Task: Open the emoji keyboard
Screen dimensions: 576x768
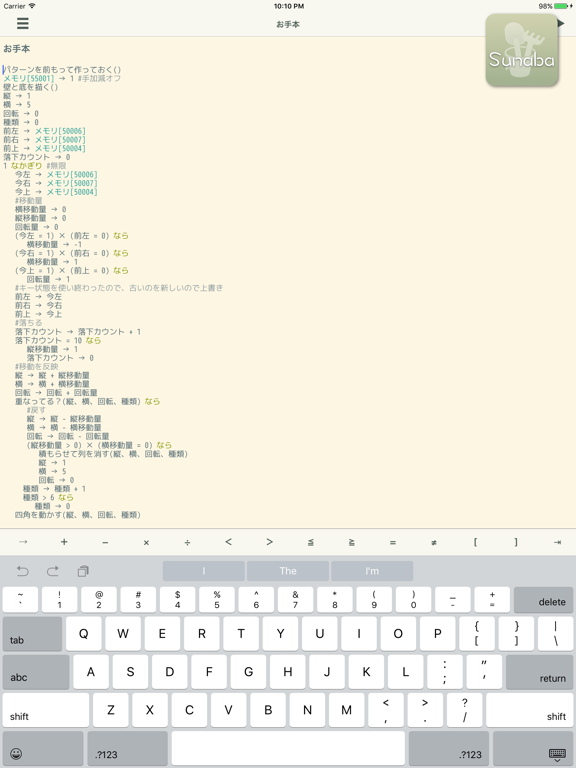Action: [43, 748]
